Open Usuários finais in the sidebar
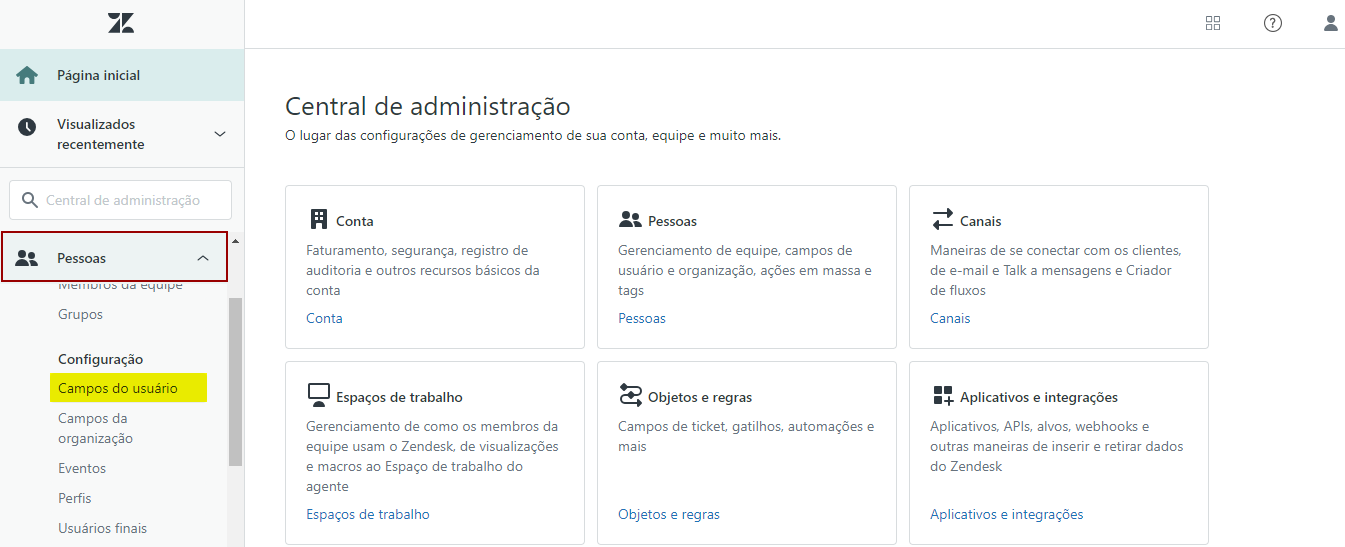Viewport: 1345px width, 547px height. tap(102, 528)
